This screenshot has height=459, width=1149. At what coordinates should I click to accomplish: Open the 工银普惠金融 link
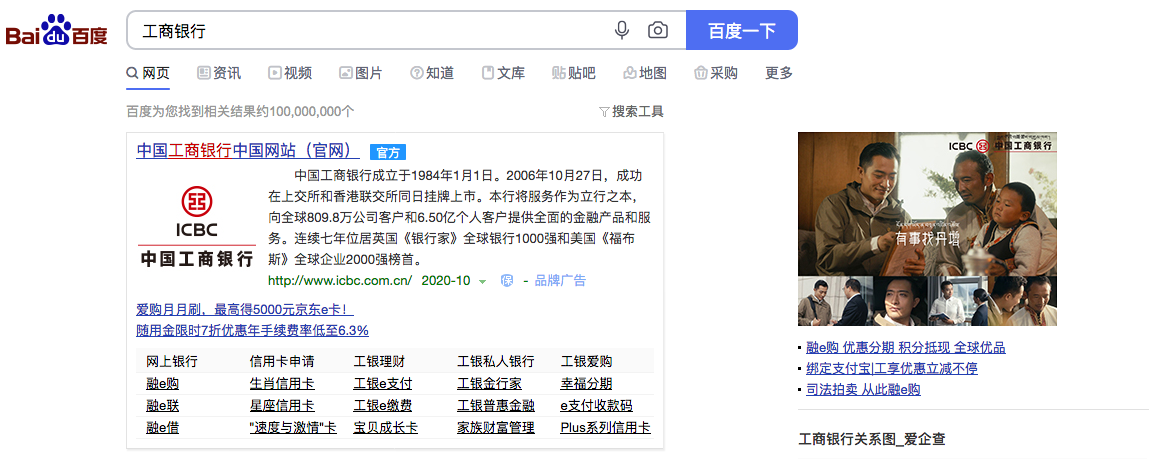[496, 405]
